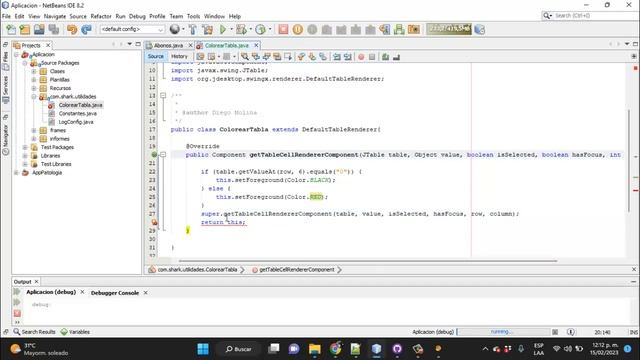Expand the Recursos package
The width and height of the screenshot is (640, 360).
click(34, 88)
